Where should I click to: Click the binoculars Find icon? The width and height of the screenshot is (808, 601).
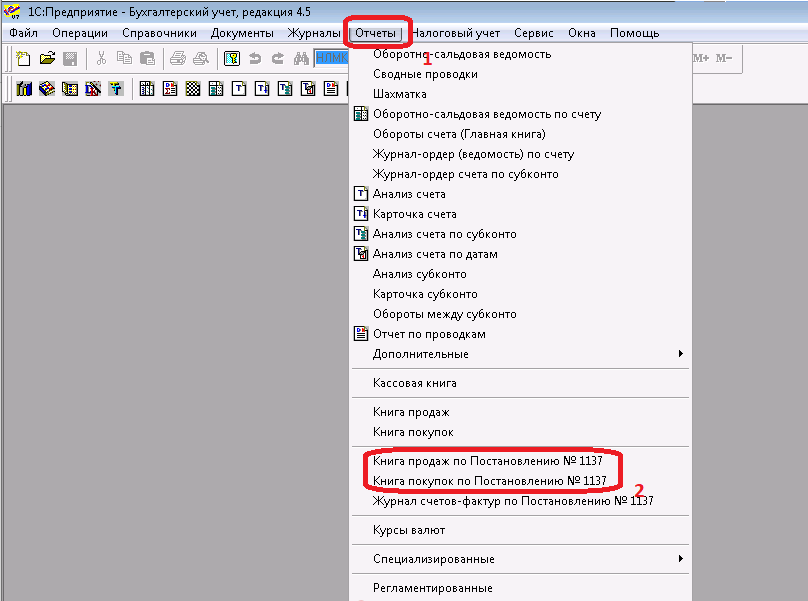coord(301,58)
